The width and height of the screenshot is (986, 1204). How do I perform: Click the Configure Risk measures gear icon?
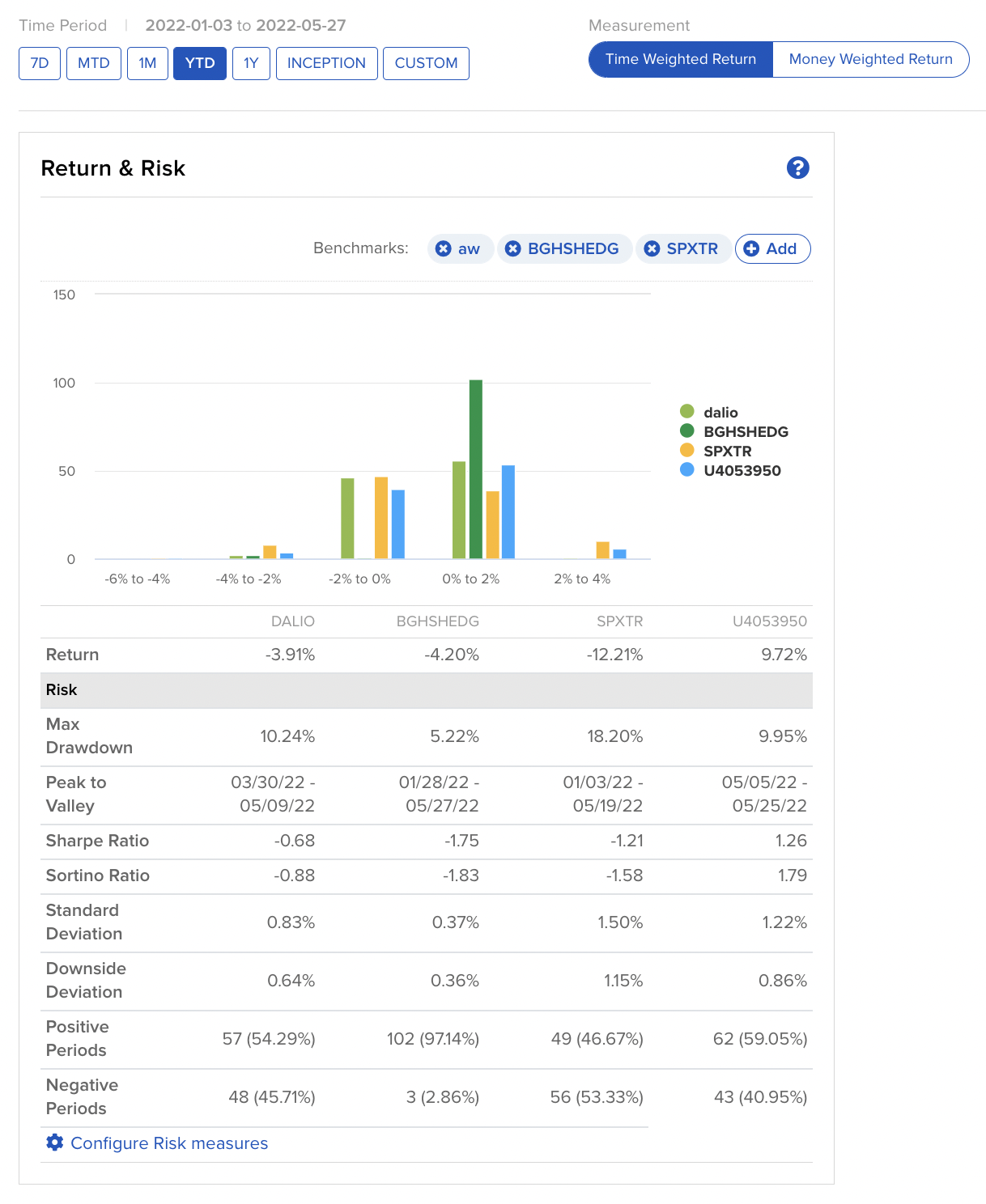pyautogui.click(x=54, y=1142)
